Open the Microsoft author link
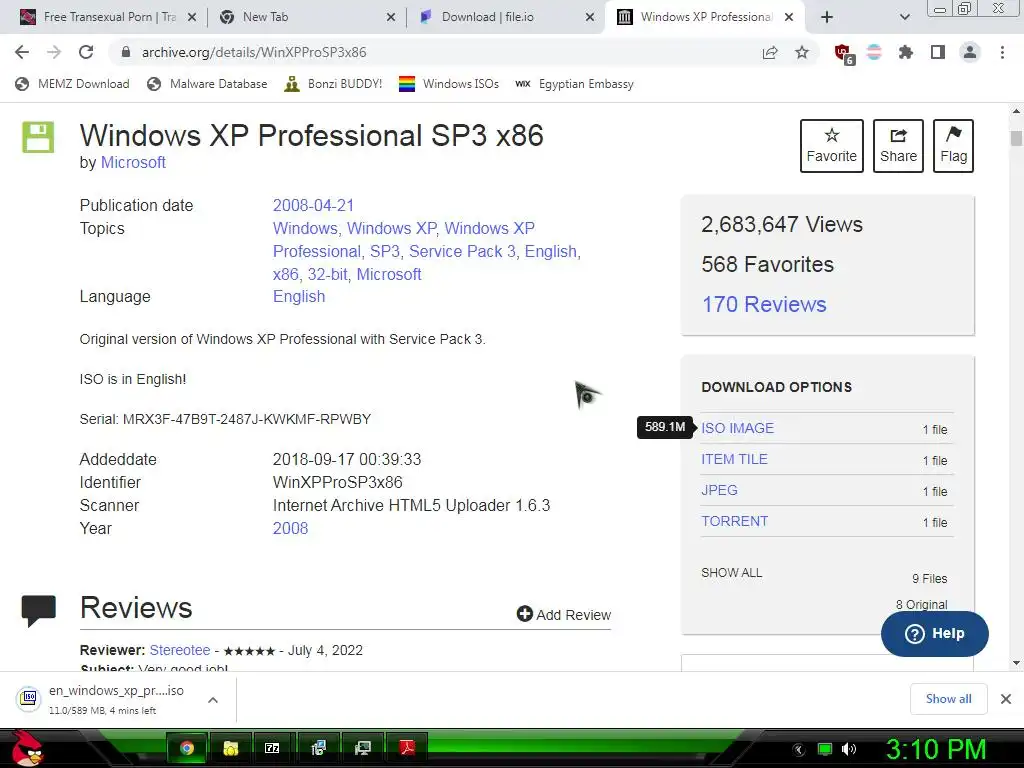Image resolution: width=1024 pixels, height=768 pixels. point(133,163)
